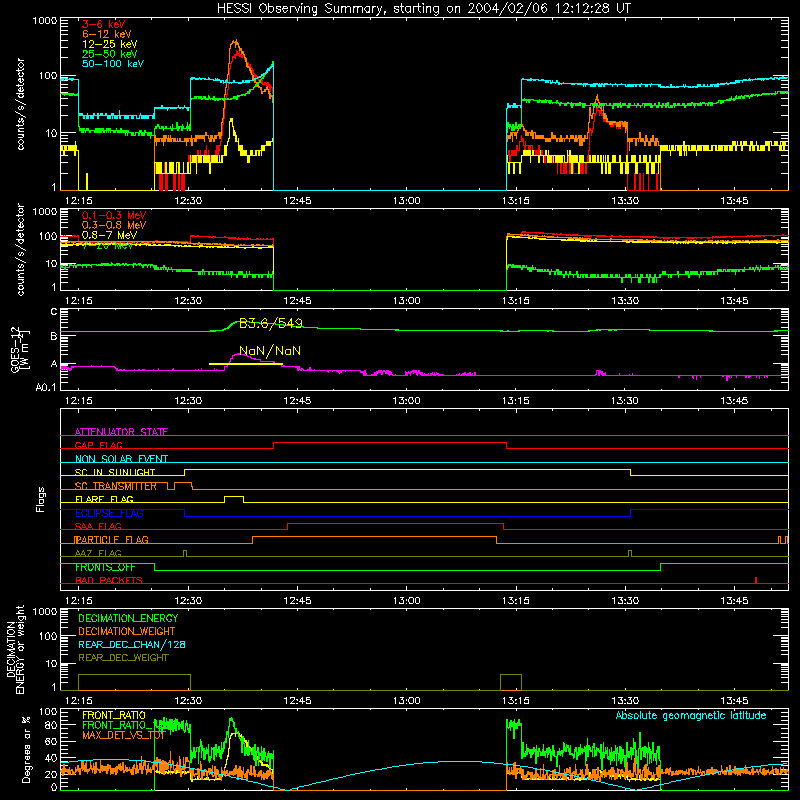
Task: Select the 3-6 keV legend entry
Action: [103, 24]
